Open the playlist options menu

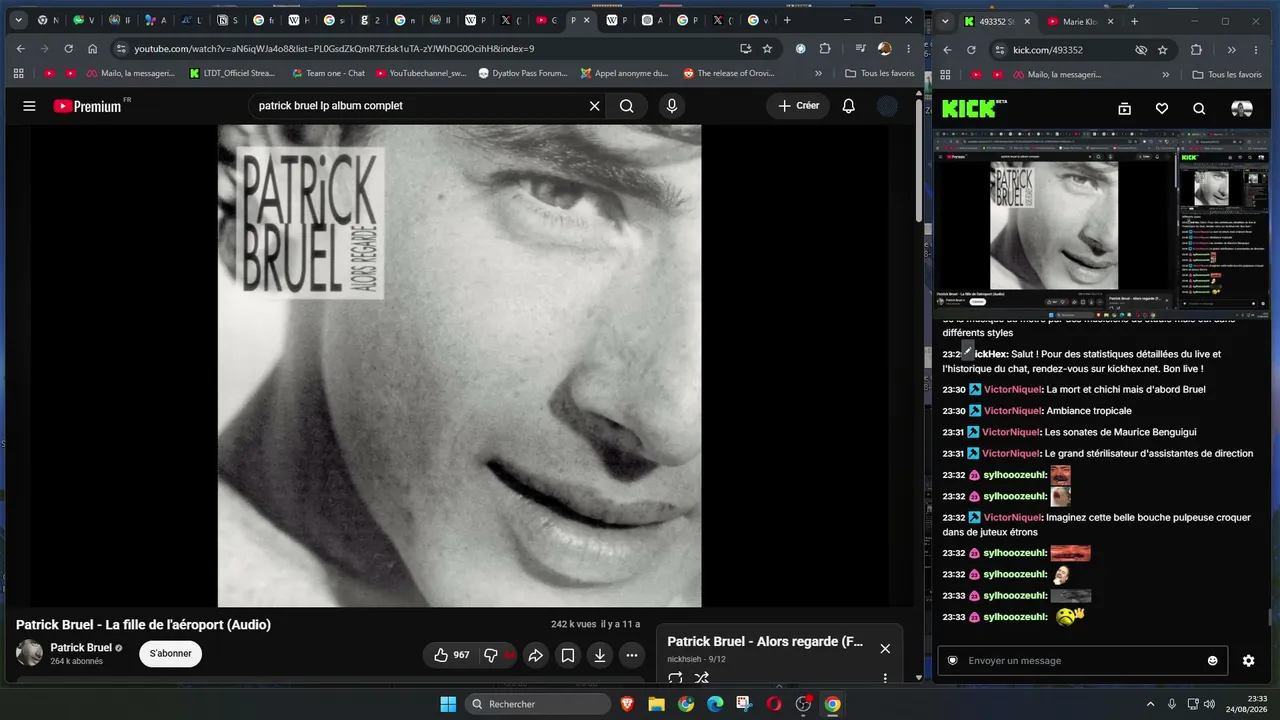coord(885,678)
